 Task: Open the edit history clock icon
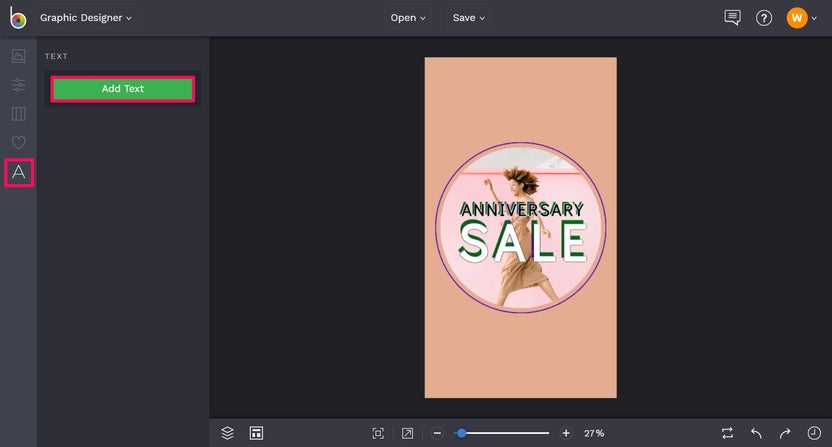coord(814,433)
